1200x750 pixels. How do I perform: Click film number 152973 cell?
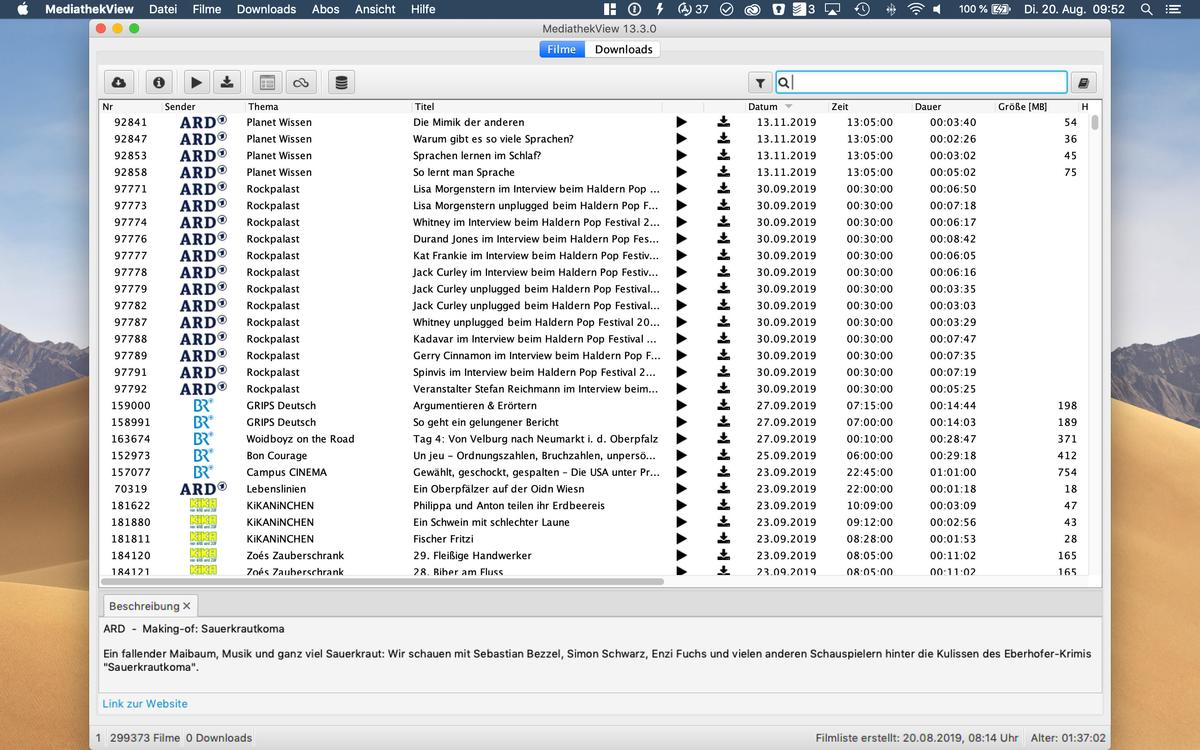point(131,455)
